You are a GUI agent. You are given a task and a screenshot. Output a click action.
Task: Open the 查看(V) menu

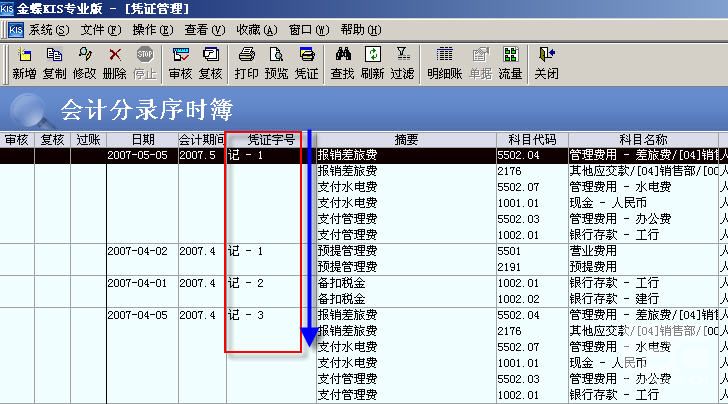click(204, 30)
